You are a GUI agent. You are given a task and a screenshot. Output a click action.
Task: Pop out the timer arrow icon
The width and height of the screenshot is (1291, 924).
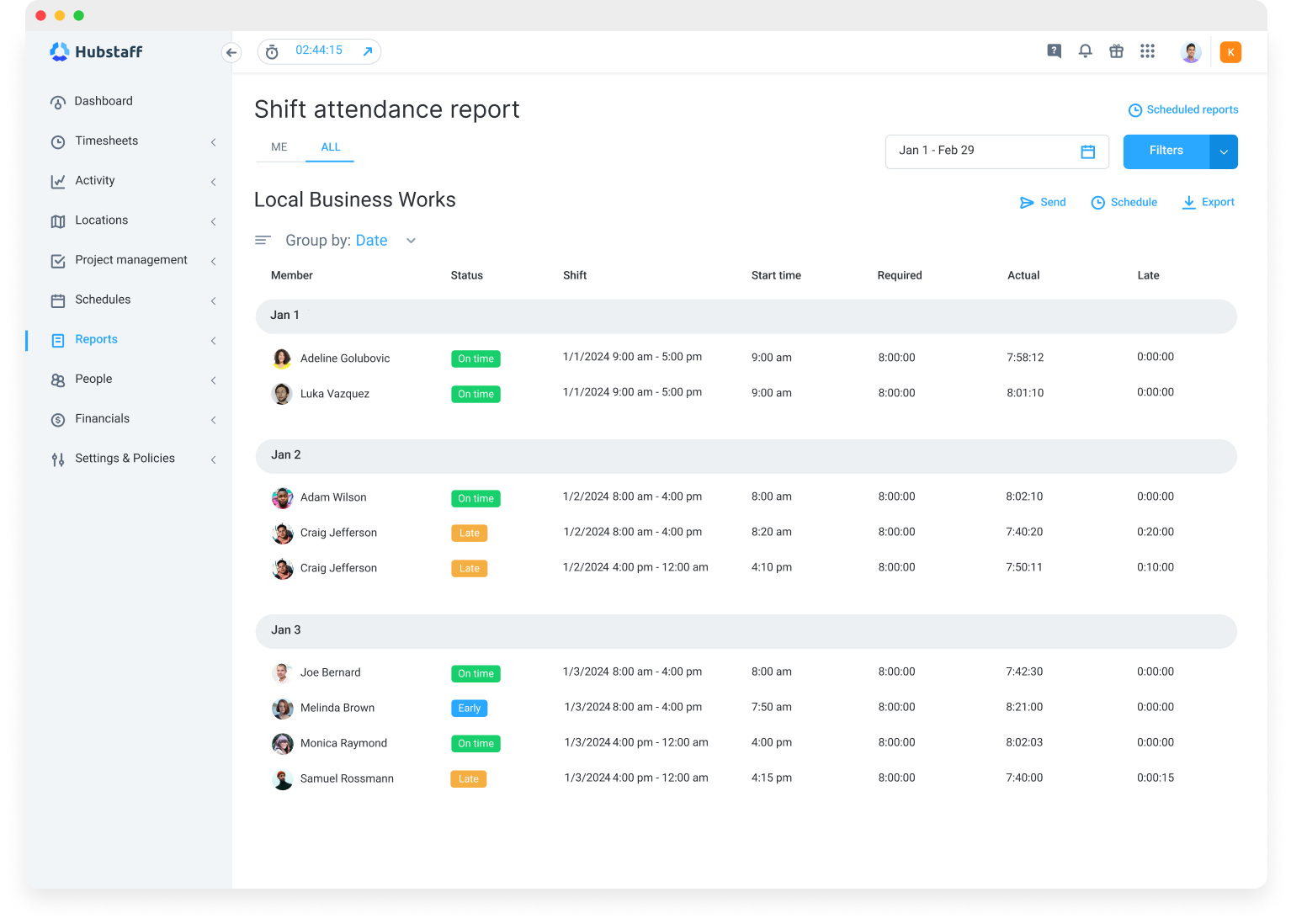[368, 52]
